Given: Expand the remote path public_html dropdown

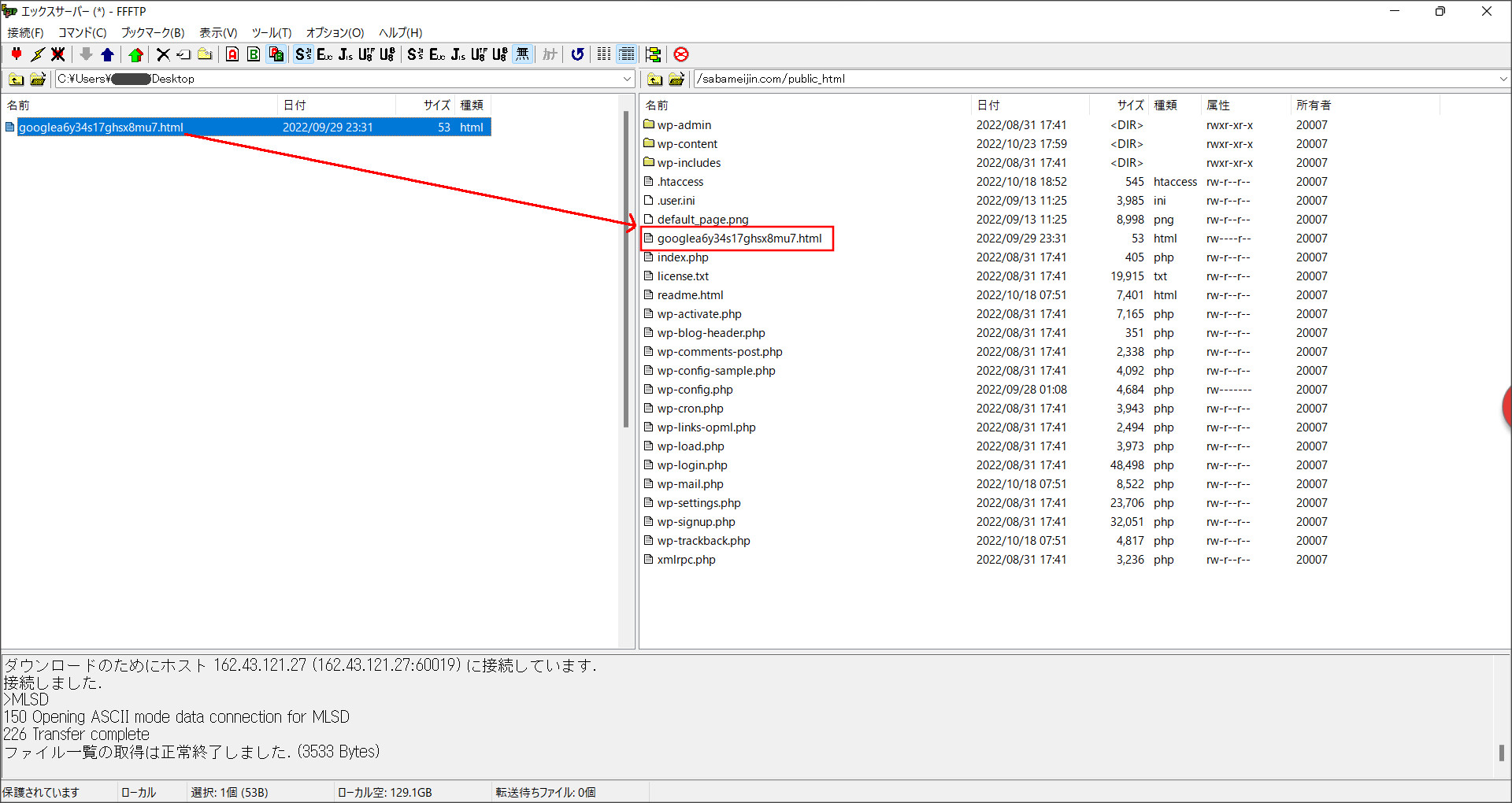Looking at the screenshot, I should coord(1503,79).
